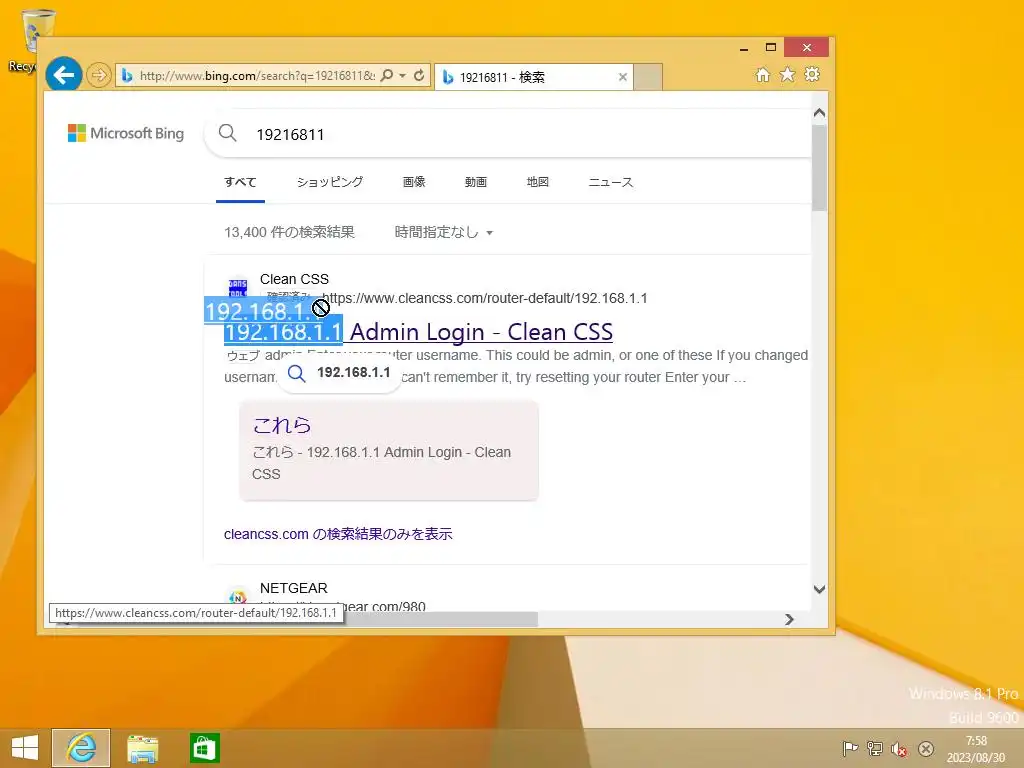The width and height of the screenshot is (1024, 768).
Task: Click the 13,400 件の検索結果 count text
Action: point(289,232)
